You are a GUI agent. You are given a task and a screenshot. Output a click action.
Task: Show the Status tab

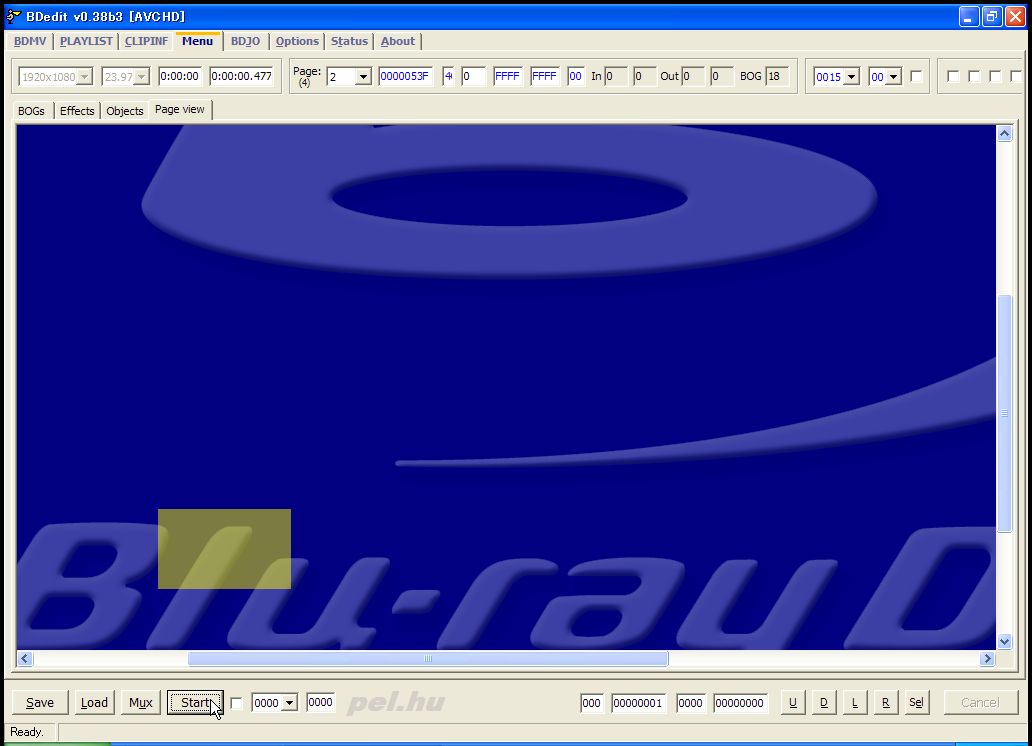coord(349,41)
